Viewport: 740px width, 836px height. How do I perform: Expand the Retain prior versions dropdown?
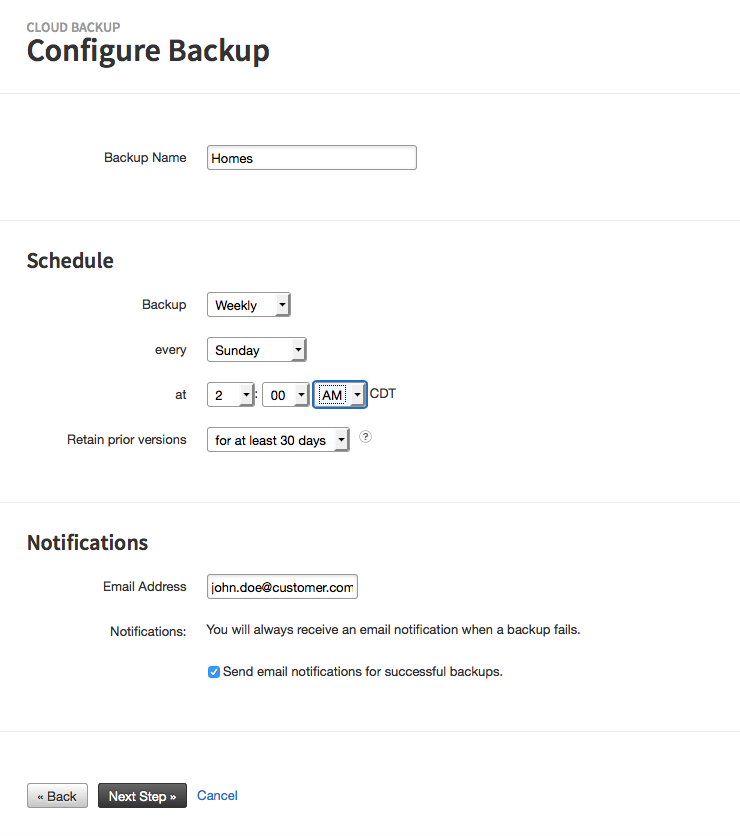[x=278, y=440]
